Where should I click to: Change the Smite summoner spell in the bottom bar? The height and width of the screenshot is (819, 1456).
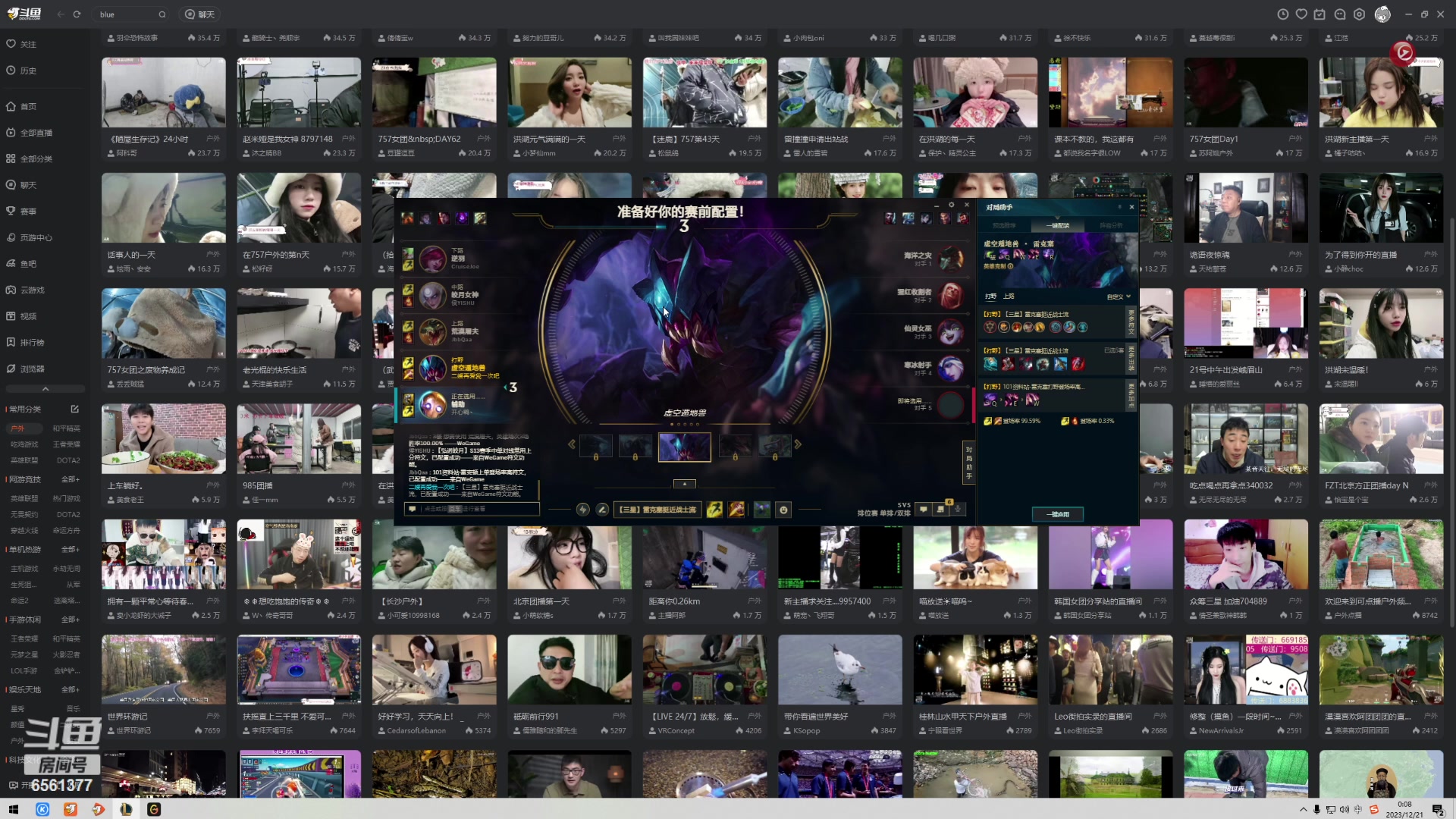[x=736, y=510]
